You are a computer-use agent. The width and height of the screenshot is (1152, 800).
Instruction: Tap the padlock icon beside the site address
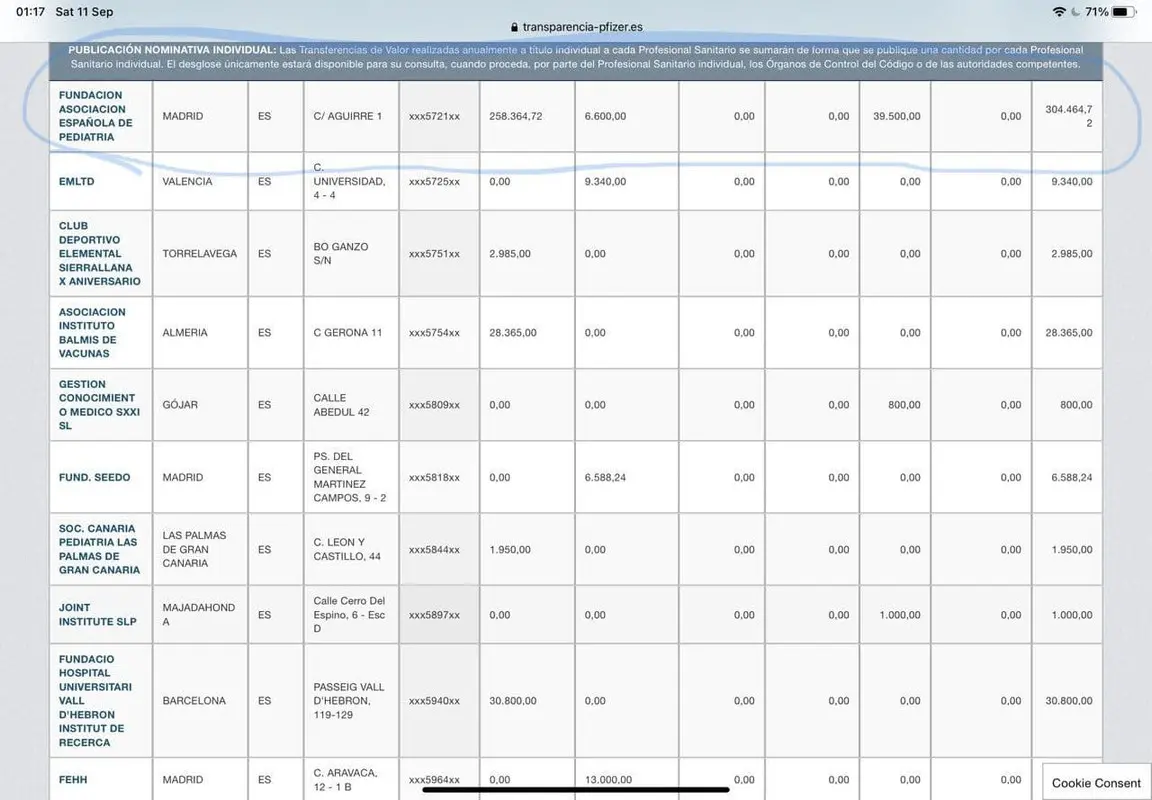pyautogui.click(x=514, y=27)
